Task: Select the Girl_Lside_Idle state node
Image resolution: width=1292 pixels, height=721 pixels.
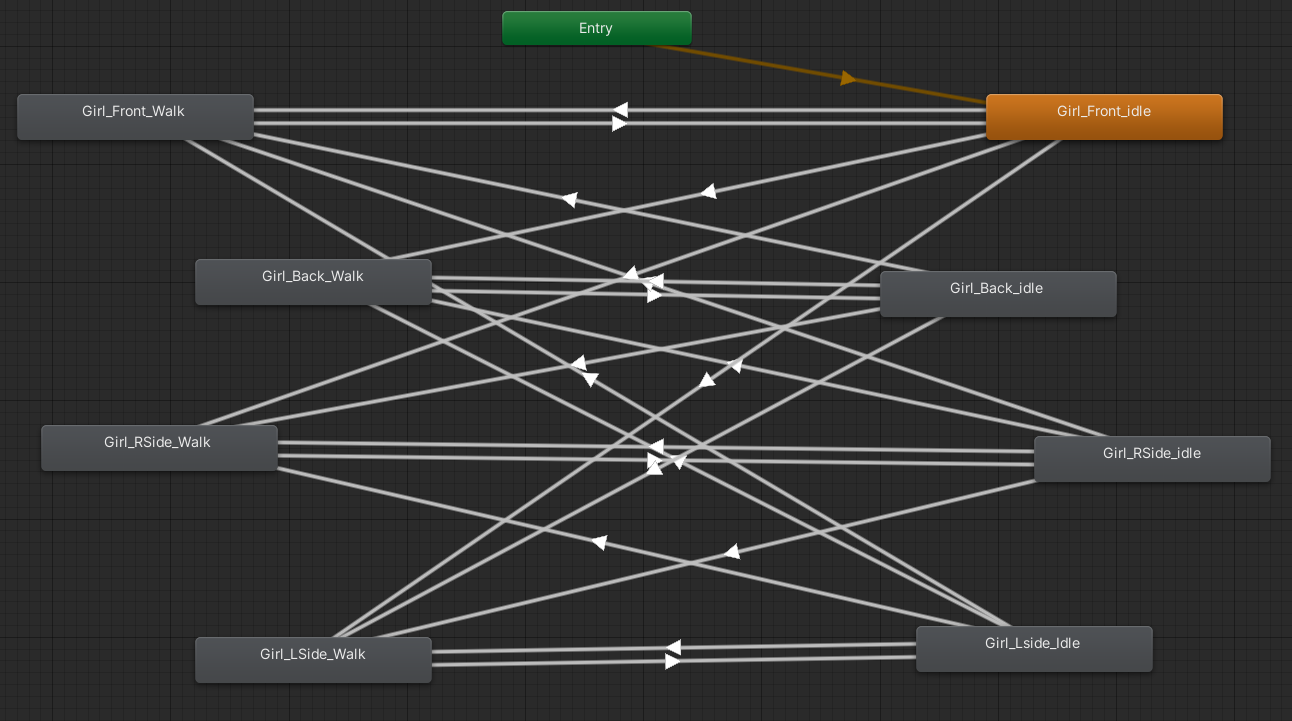Action: [x=1033, y=649]
